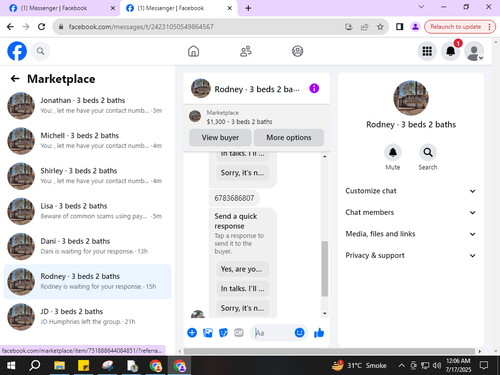The width and height of the screenshot is (500, 375).
Task: Choose a sticker icon in composer
Action: [x=223, y=332]
